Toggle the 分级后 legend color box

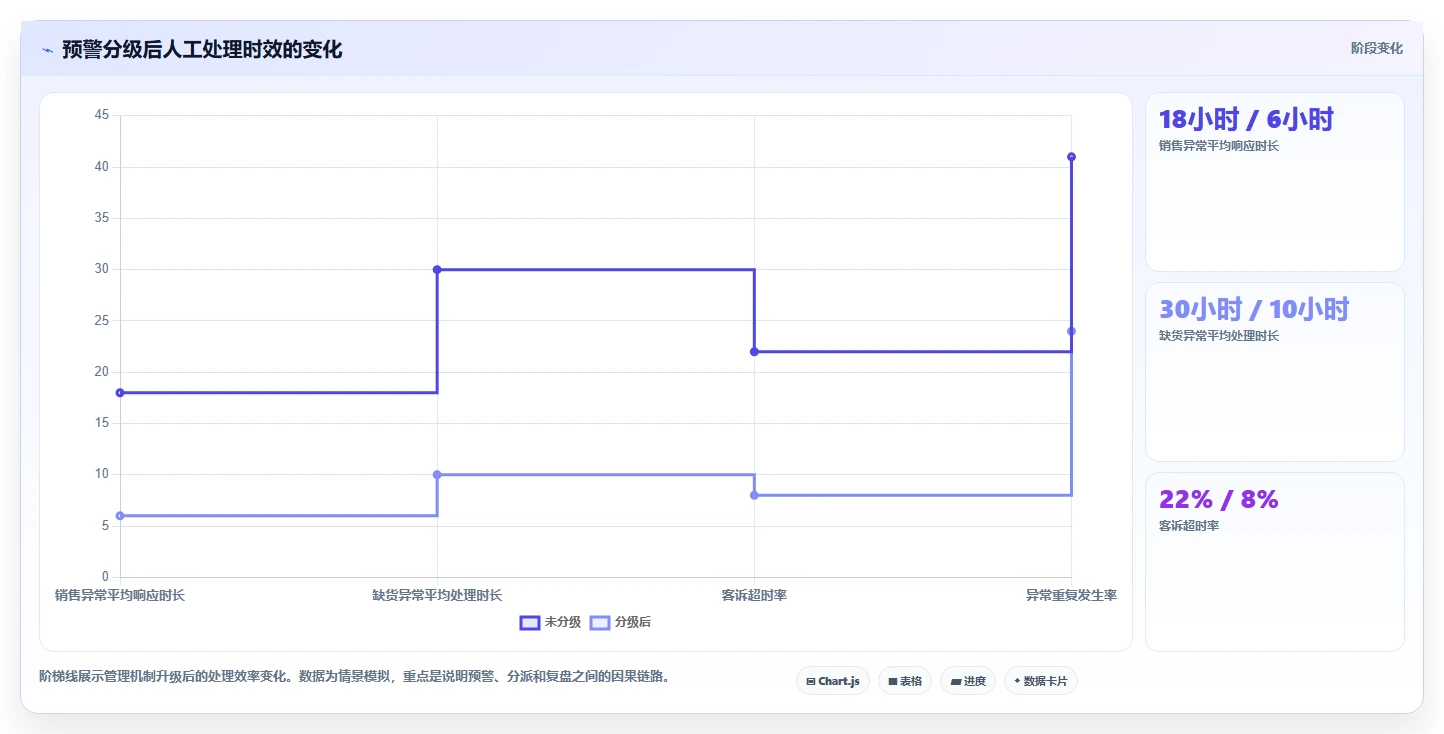point(600,622)
